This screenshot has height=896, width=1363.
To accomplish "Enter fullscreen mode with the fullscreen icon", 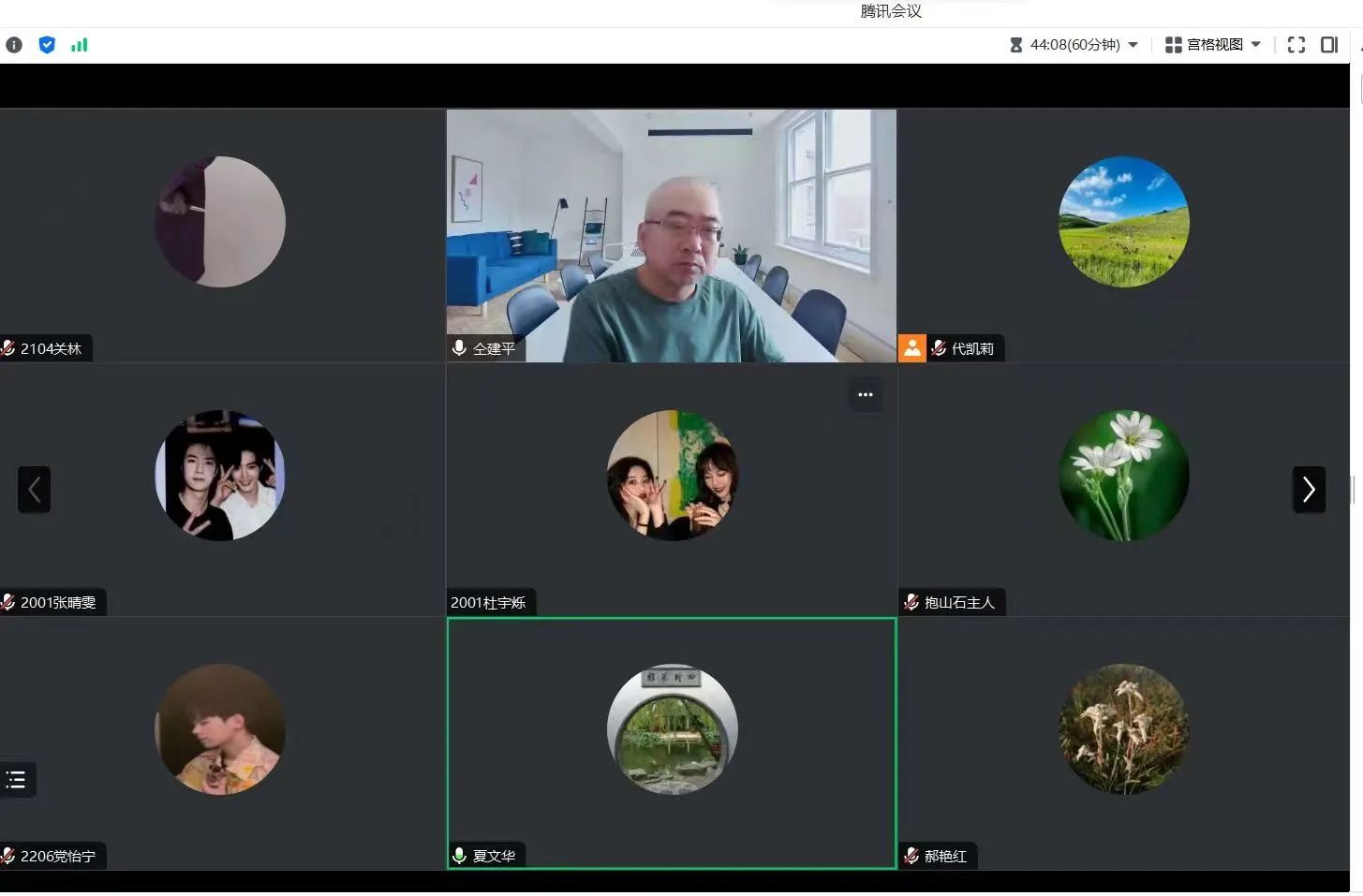I will (1296, 45).
